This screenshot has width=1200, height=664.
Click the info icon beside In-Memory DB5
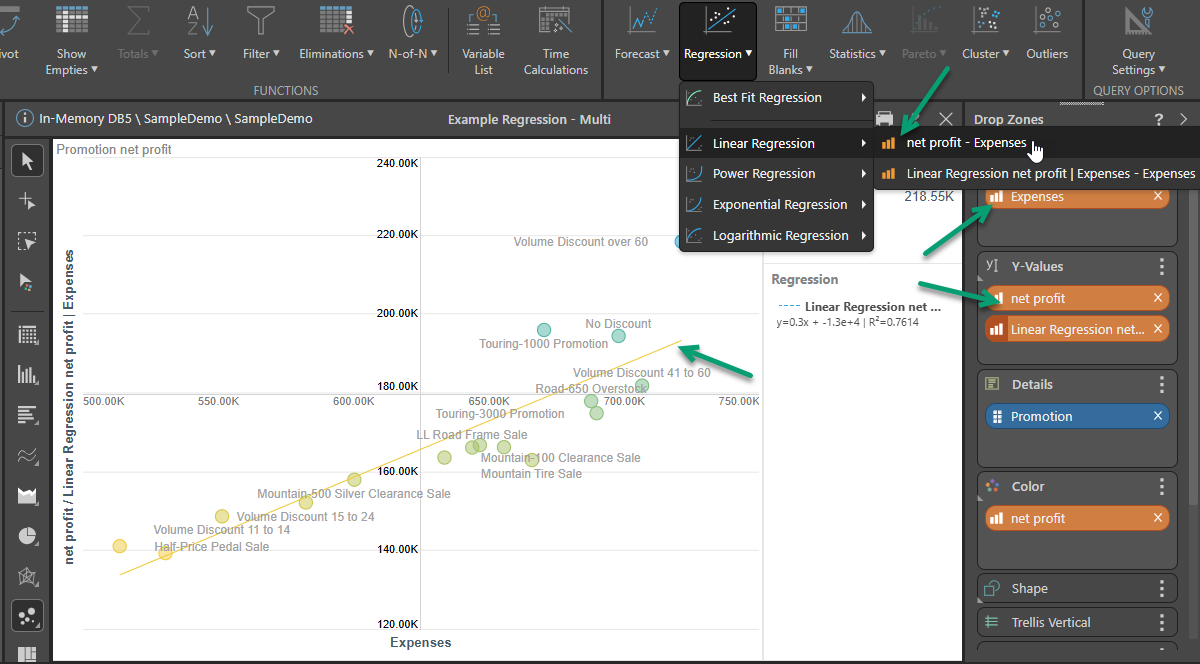click(25, 119)
